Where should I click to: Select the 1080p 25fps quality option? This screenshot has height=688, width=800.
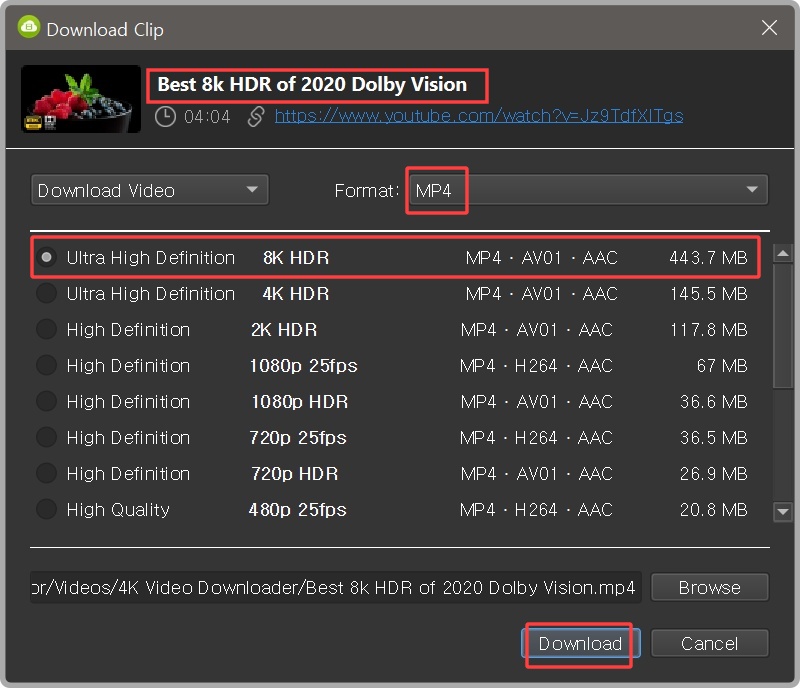click(x=46, y=365)
